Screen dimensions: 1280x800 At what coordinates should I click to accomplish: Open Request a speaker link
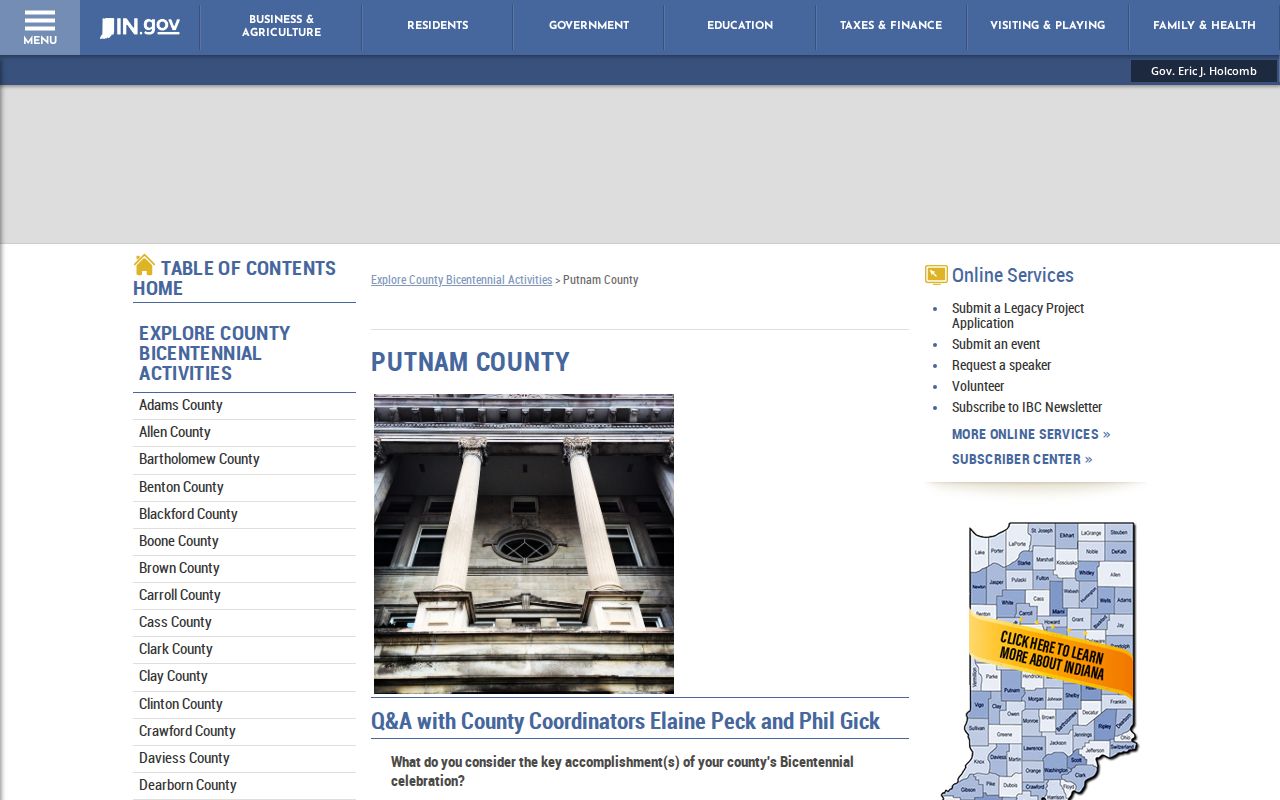1001,365
